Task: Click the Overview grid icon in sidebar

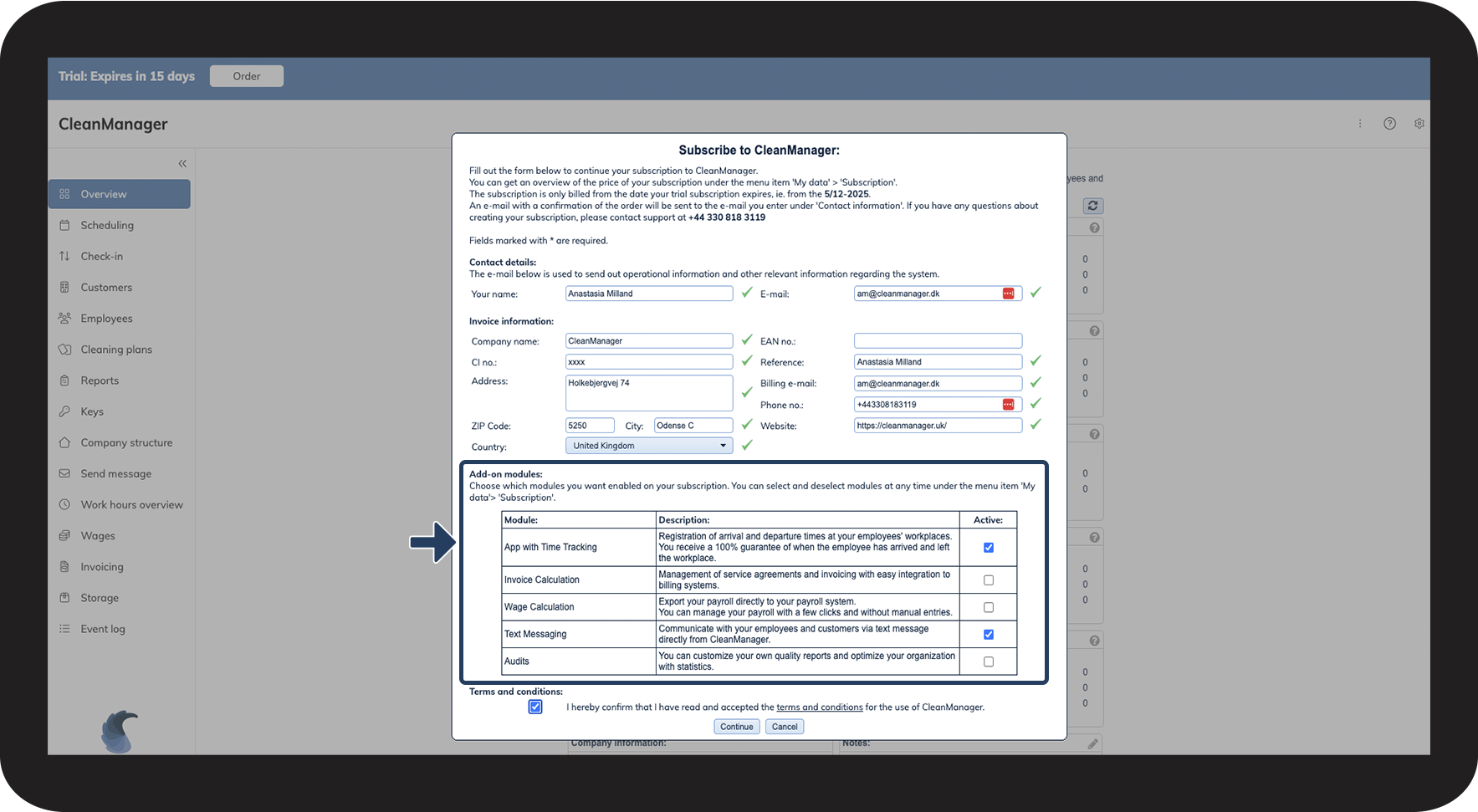Action: coord(64,194)
